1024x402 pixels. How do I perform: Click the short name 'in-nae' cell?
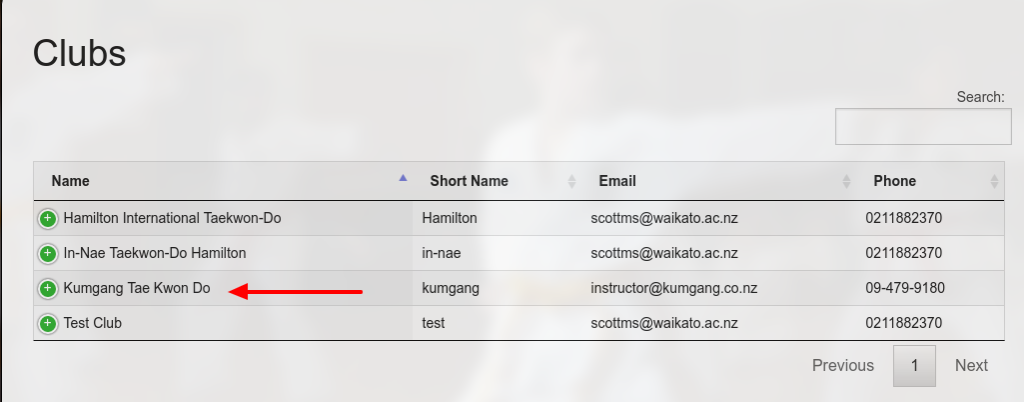tap(441, 253)
